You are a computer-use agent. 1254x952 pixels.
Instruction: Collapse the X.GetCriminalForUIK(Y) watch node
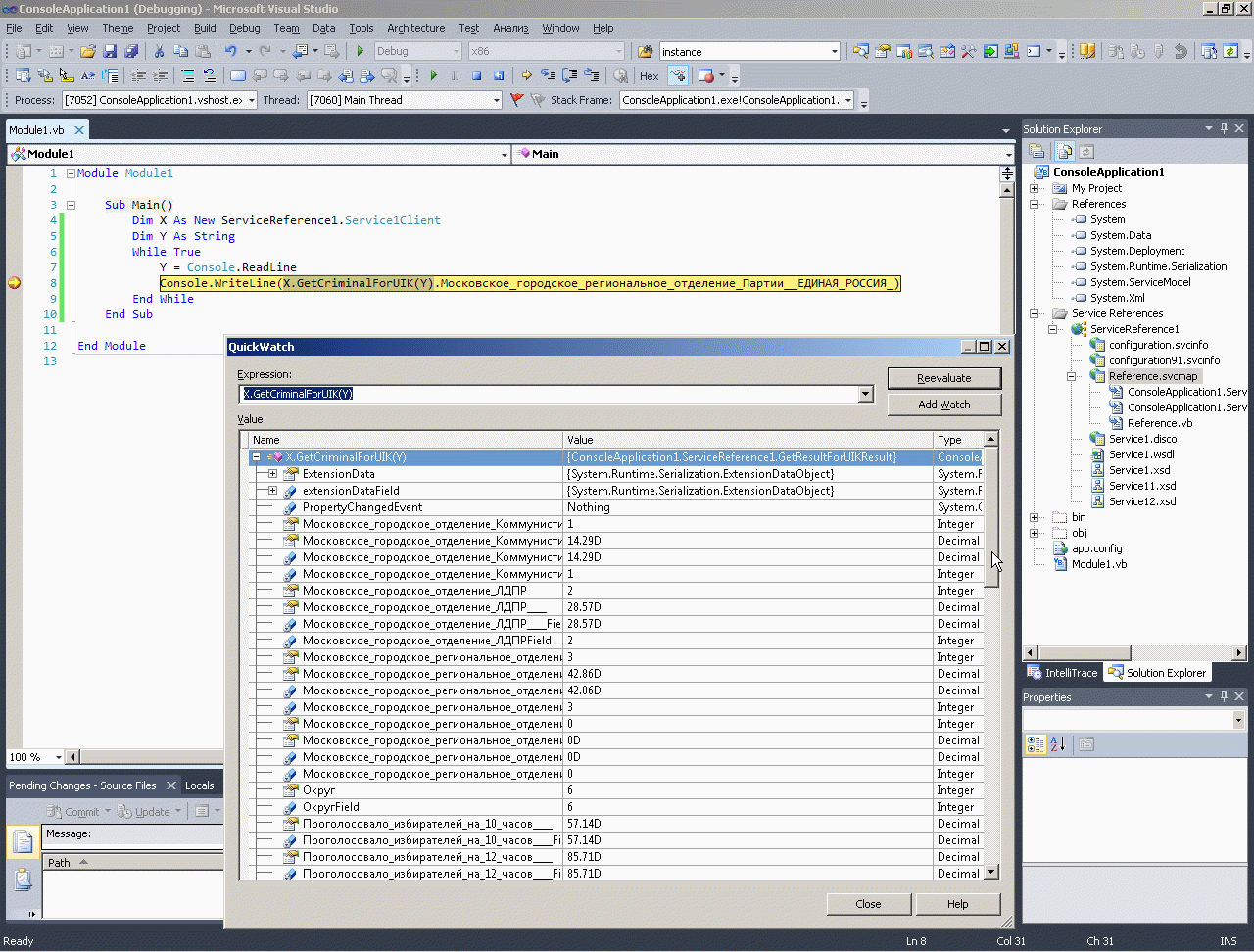(256, 457)
